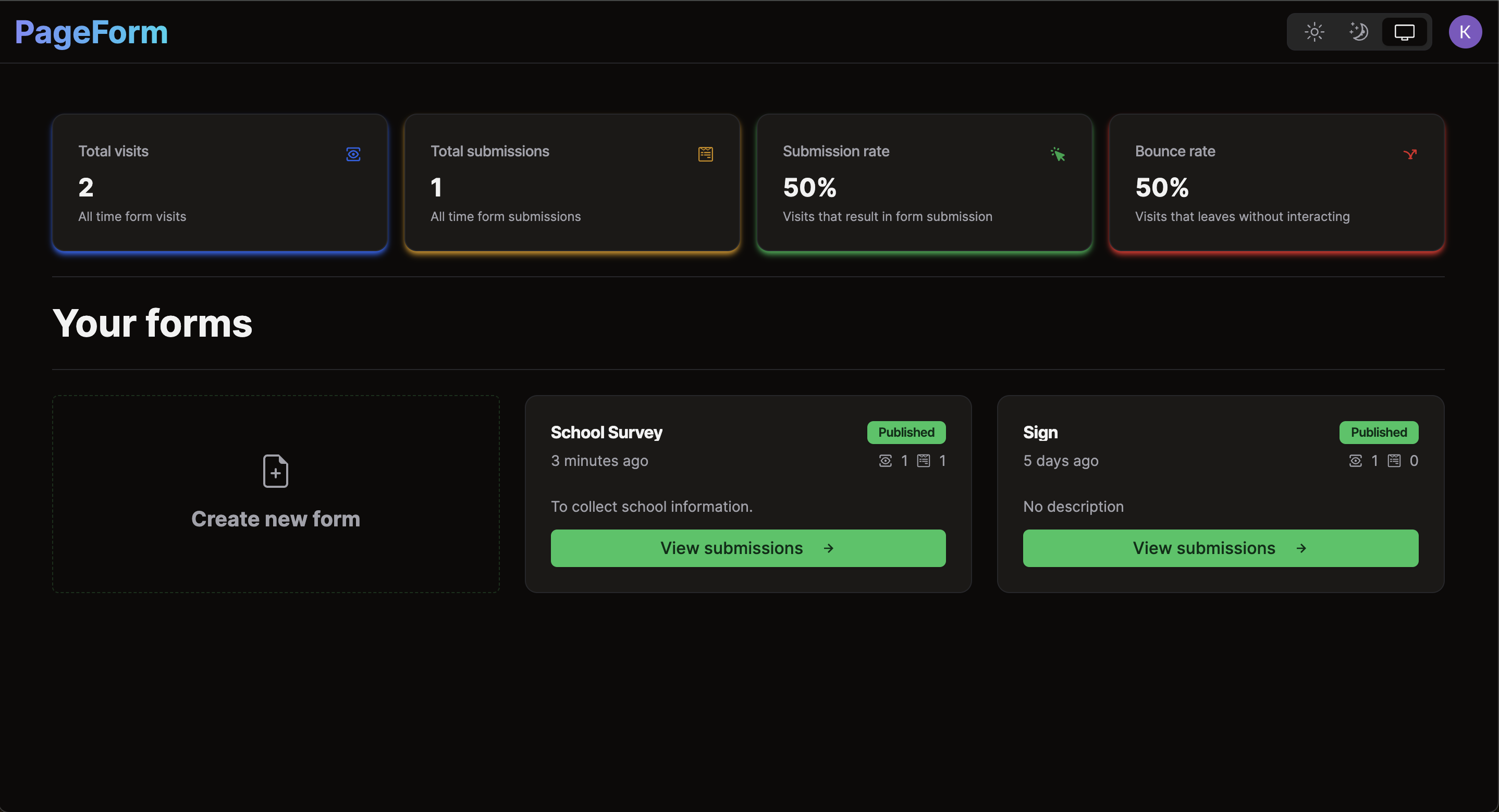Select system theme monitor icon
1499x812 pixels.
pyautogui.click(x=1404, y=32)
